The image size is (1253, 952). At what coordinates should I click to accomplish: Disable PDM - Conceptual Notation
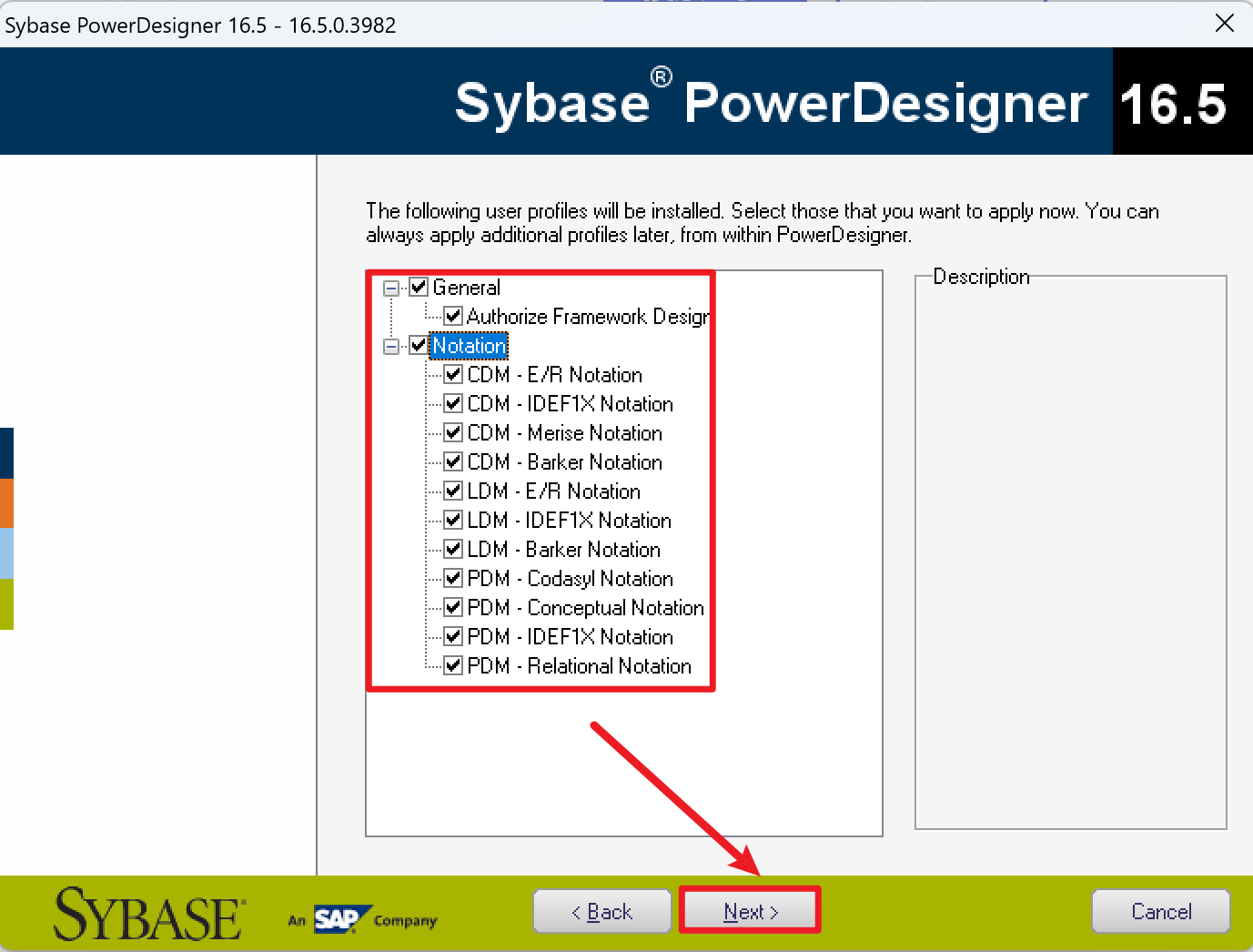pyautogui.click(x=453, y=607)
